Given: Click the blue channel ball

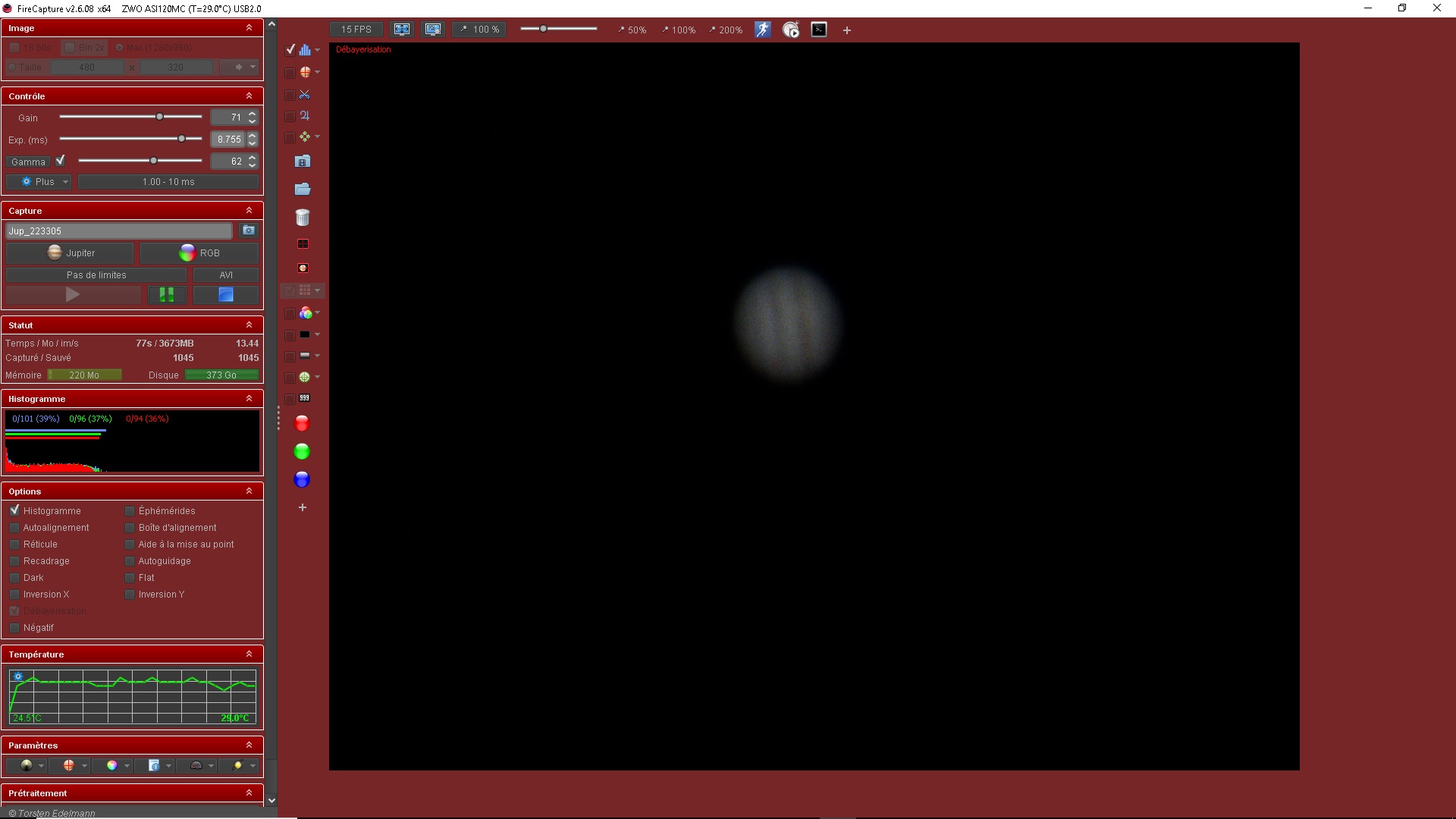Looking at the screenshot, I should tap(302, 479).
